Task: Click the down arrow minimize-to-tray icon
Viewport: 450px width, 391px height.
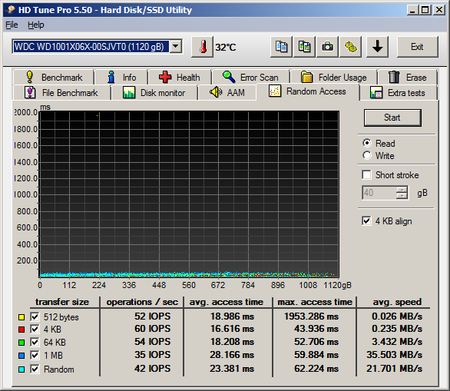Action: (377, 47)
